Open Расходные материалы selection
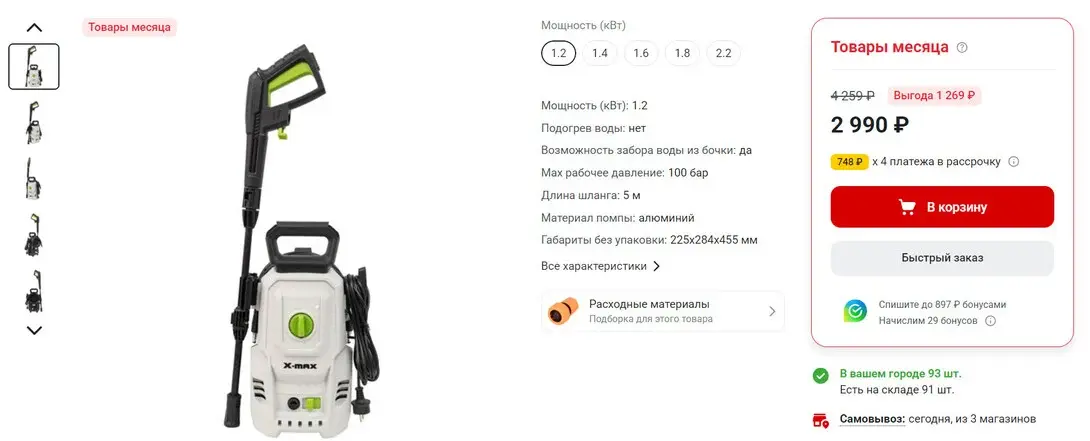Viewport: 1090px width, 441px height. point(662,311)
